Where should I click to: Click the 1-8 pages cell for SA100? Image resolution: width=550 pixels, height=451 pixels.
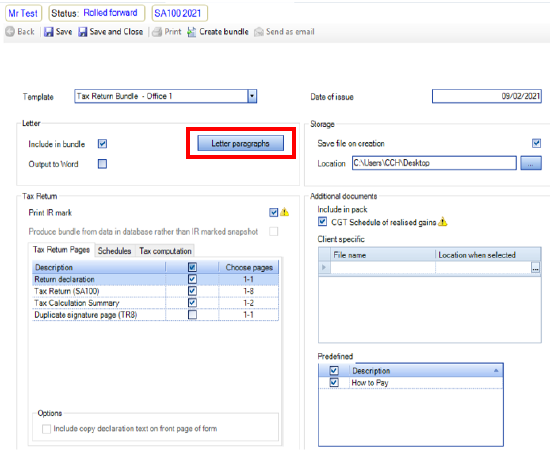click(x=249, y=291)
